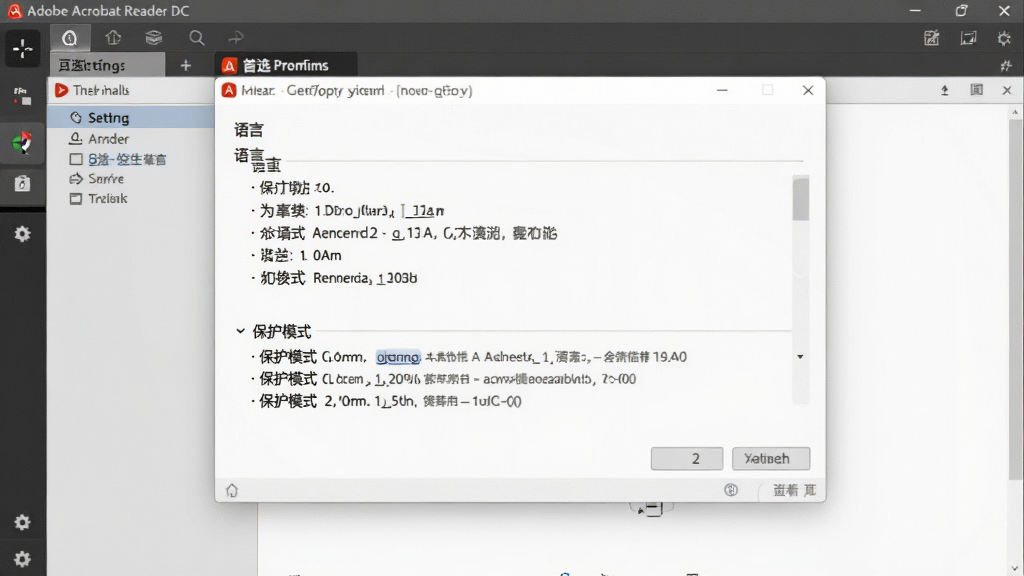Click the circular icon in dialog footer
The image size is (1024, 576).
731,490
